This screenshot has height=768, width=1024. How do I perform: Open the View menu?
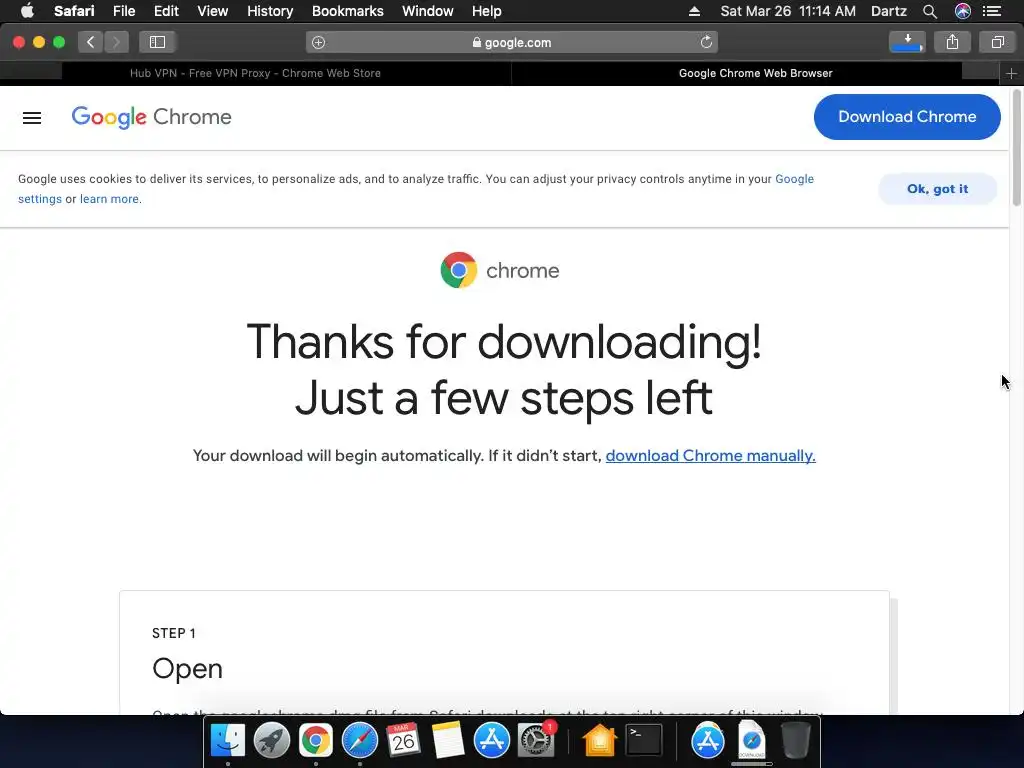coord(212,11)
